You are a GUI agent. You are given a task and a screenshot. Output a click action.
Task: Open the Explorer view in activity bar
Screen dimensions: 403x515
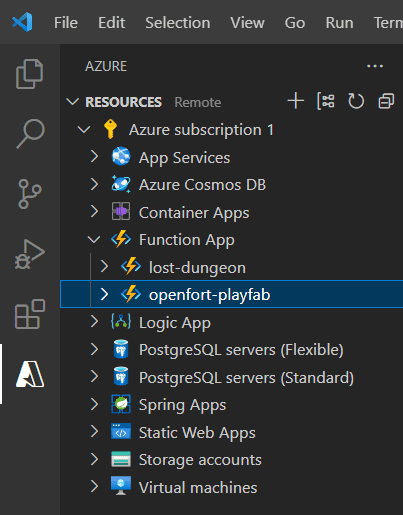click(x=30, y=74)
